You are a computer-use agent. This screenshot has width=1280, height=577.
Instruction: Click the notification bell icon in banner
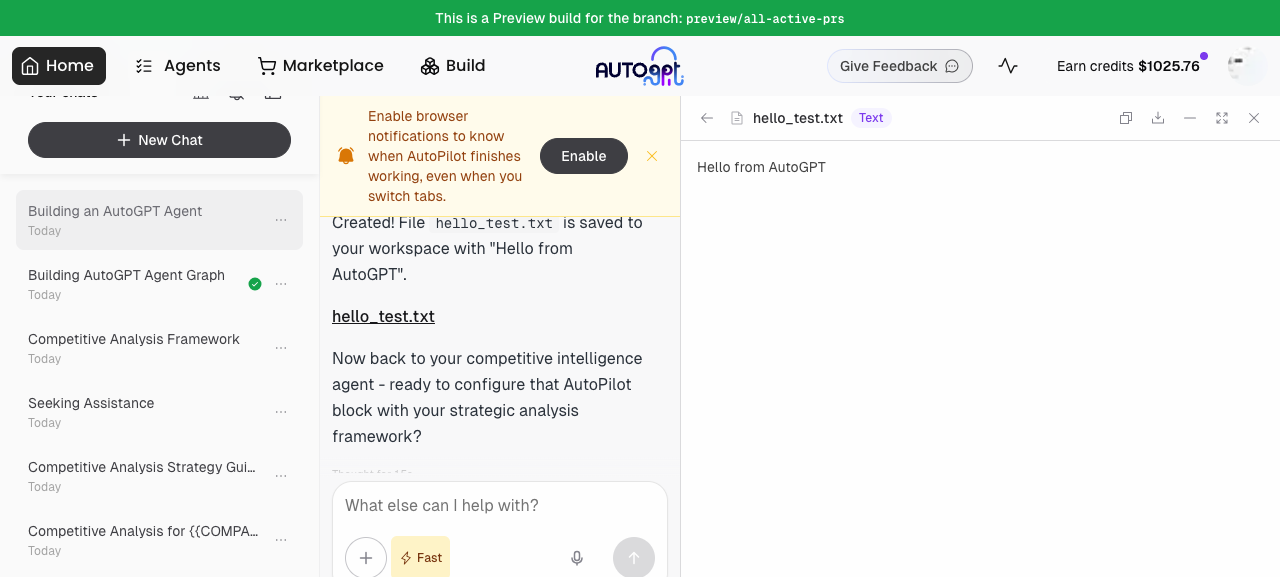click(346, 156)
